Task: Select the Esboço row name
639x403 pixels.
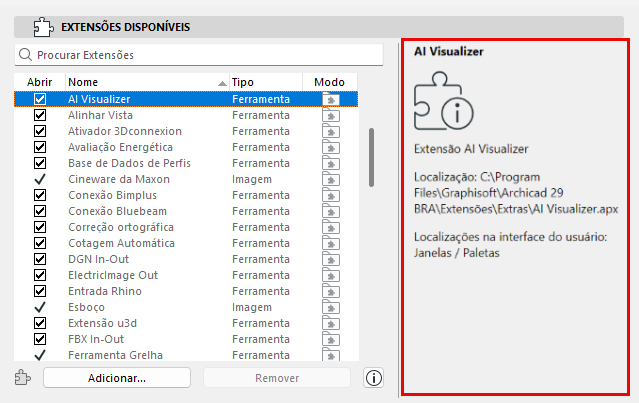Action: (x=86, y=307)
